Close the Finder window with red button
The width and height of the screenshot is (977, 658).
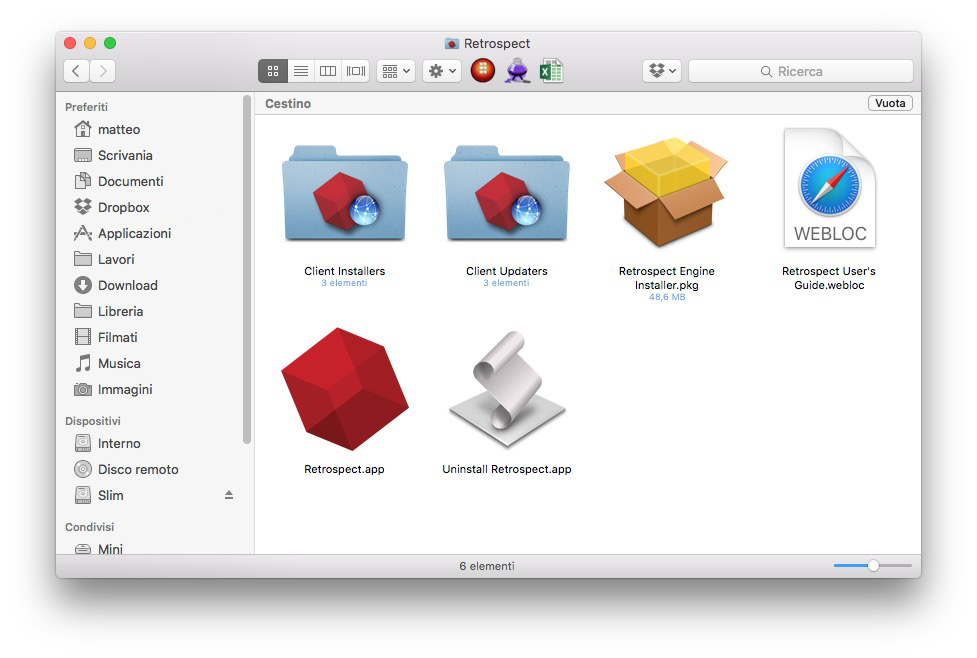pos(70,43)
